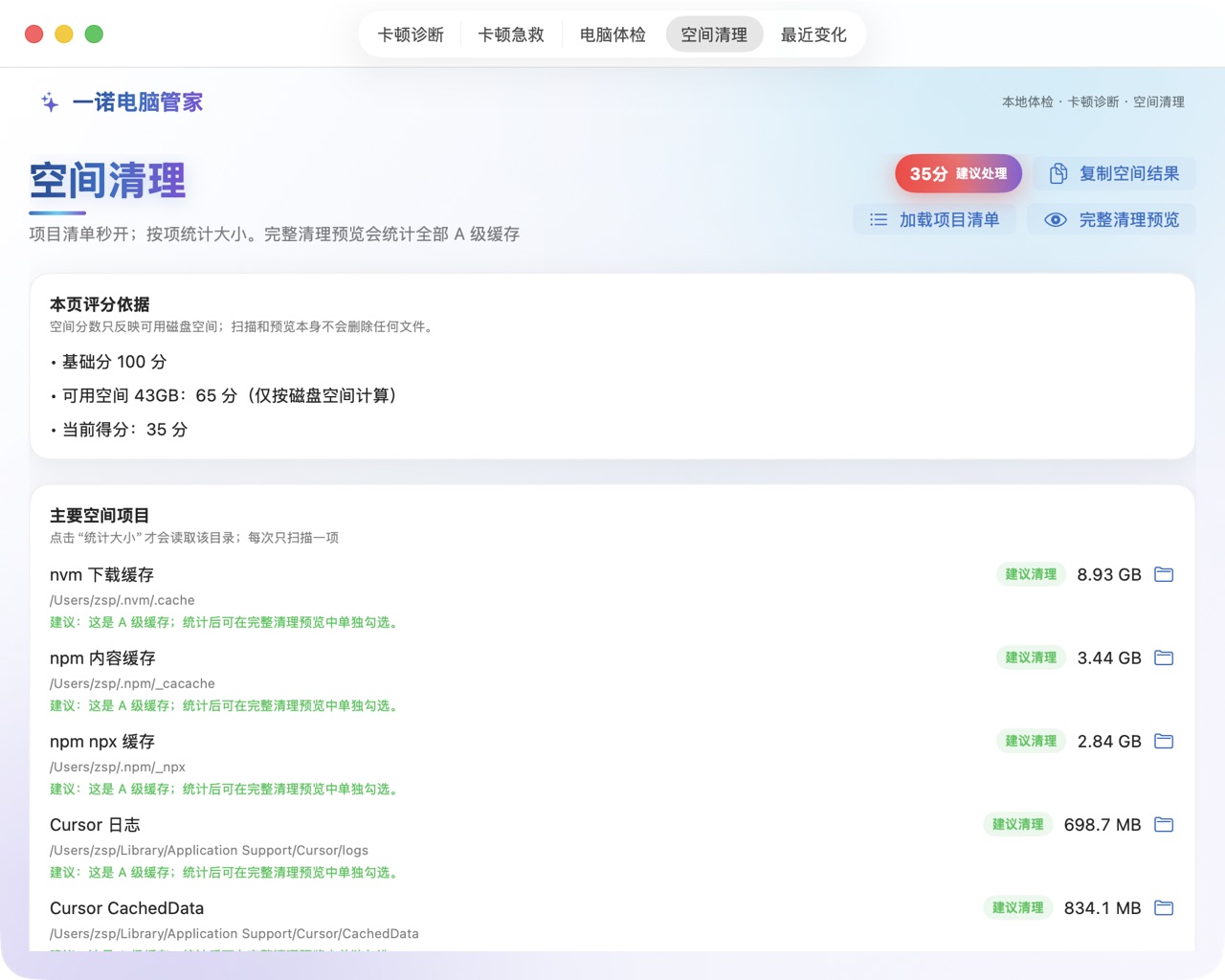Close the window with red button

click(33, 34)
